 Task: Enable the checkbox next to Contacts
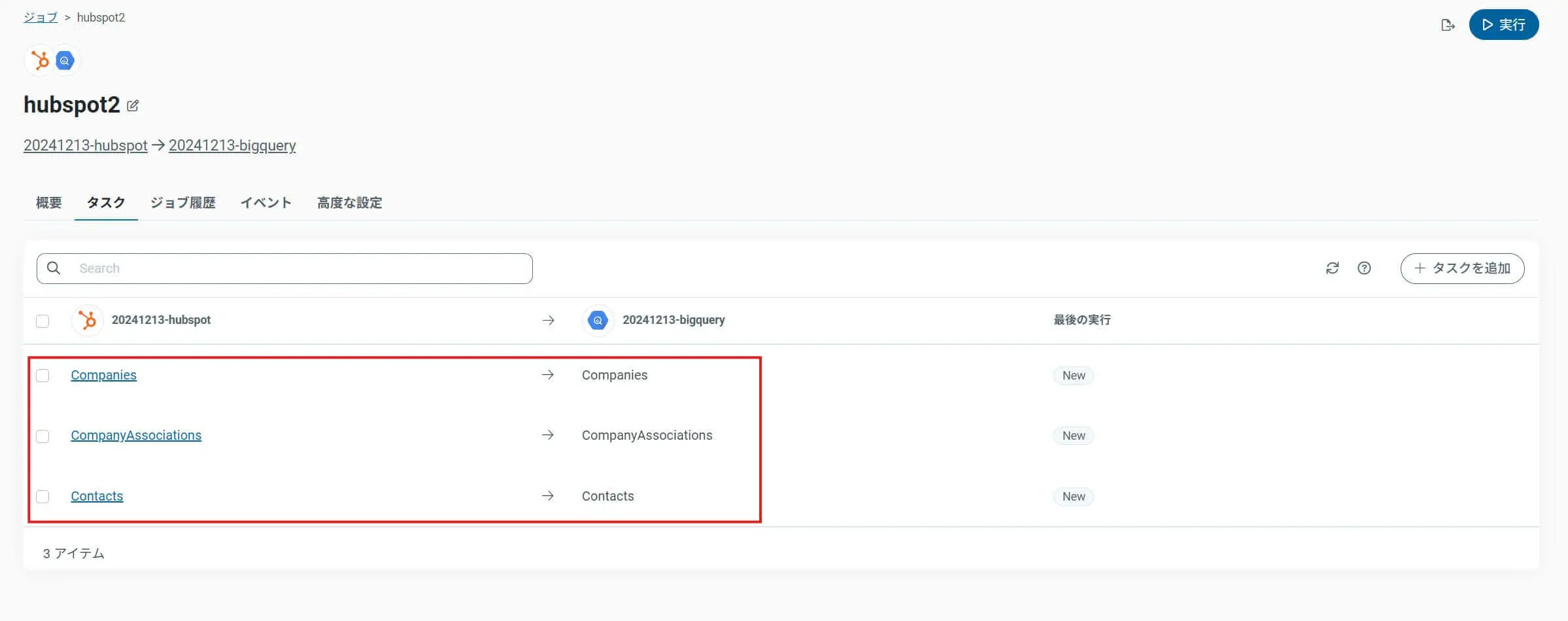(x=43, y=497)
